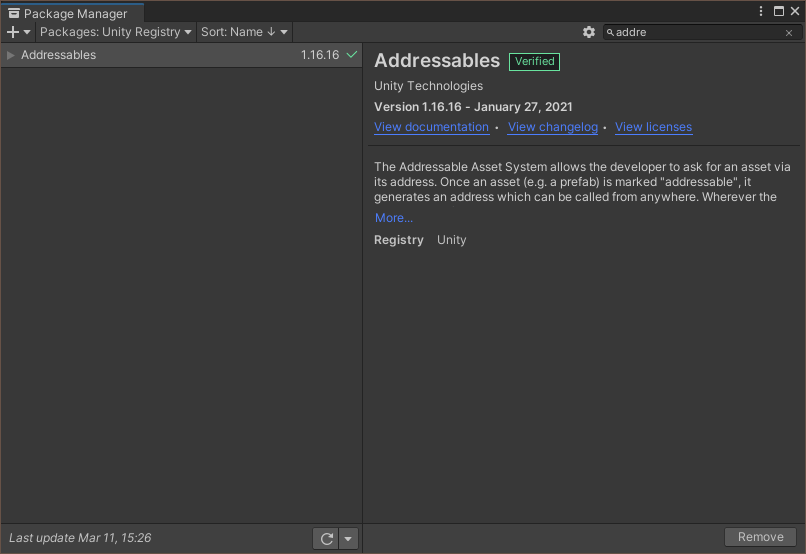Expand description with the More... link
The height and width of the screenshot is (554, 806).
[394, 218]
